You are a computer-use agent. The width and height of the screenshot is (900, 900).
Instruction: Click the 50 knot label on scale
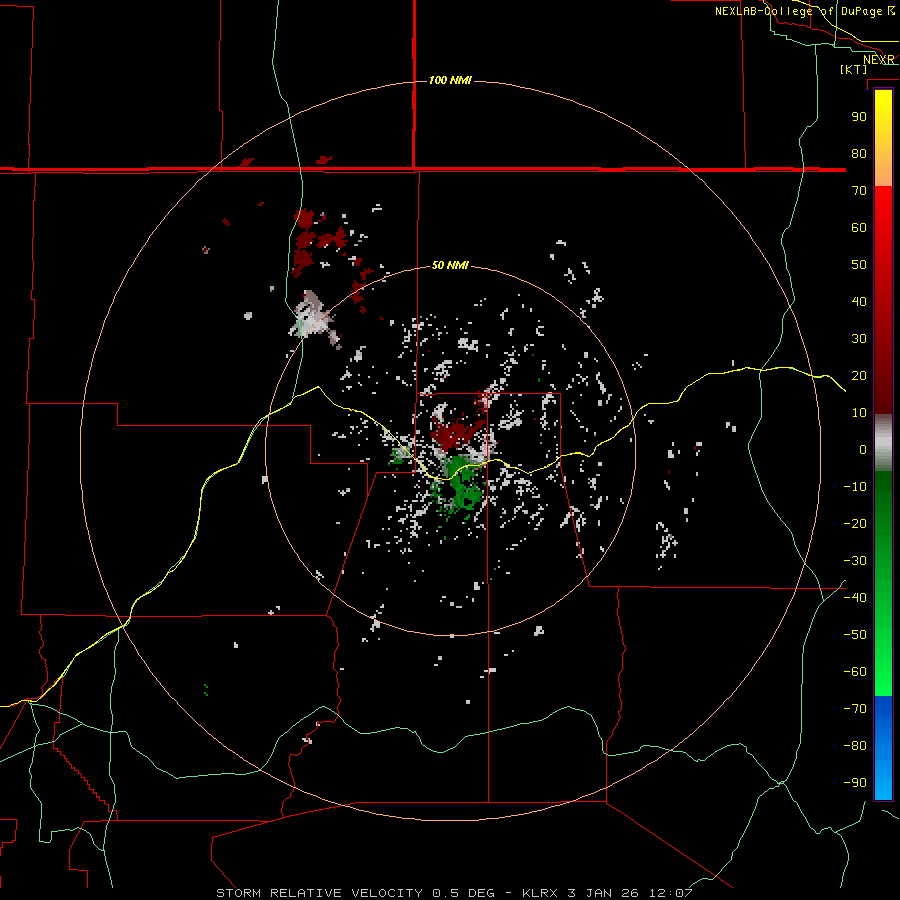point(859,265)
